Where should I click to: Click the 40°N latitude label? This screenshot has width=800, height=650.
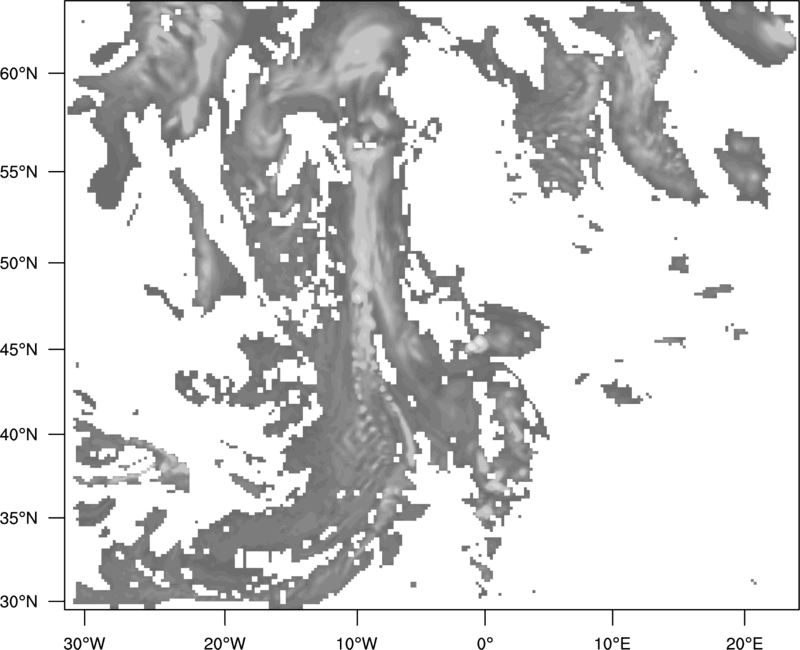pos(19,434)
